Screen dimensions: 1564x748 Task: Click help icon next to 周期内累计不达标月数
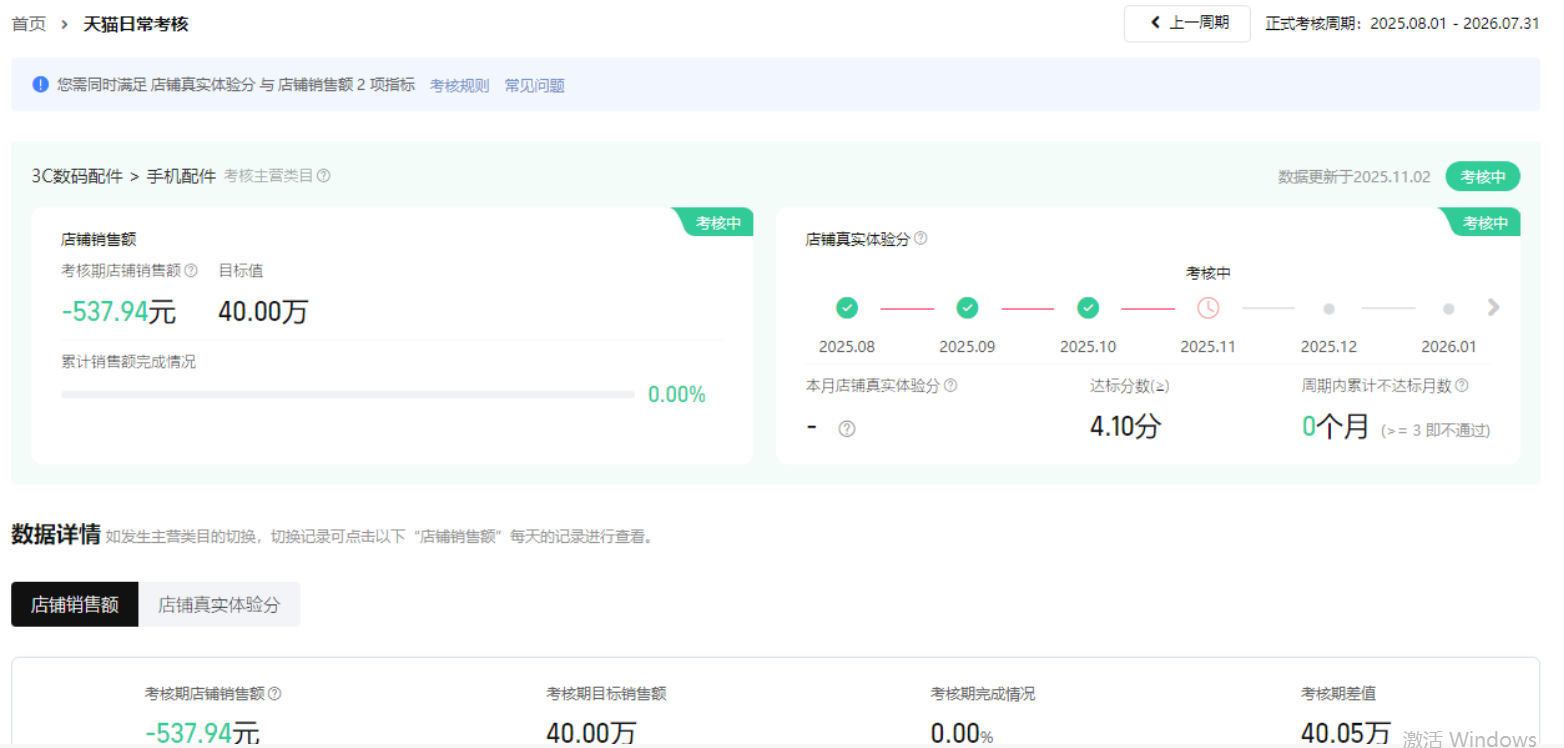(x=1461, y=385)
